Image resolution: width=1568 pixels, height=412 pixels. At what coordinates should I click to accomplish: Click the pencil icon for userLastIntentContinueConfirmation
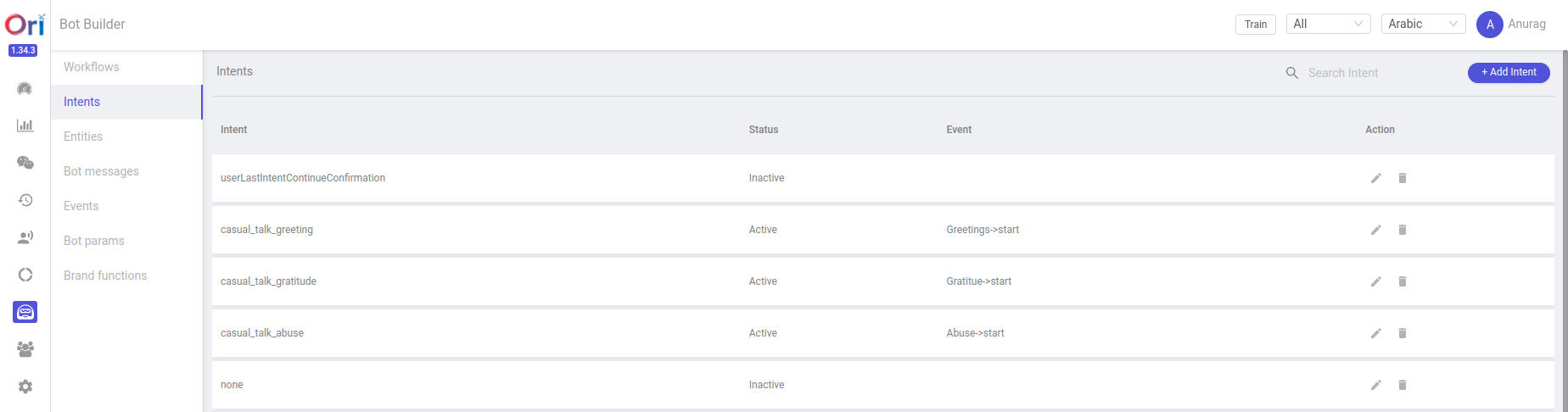[x=1375, y=178]
